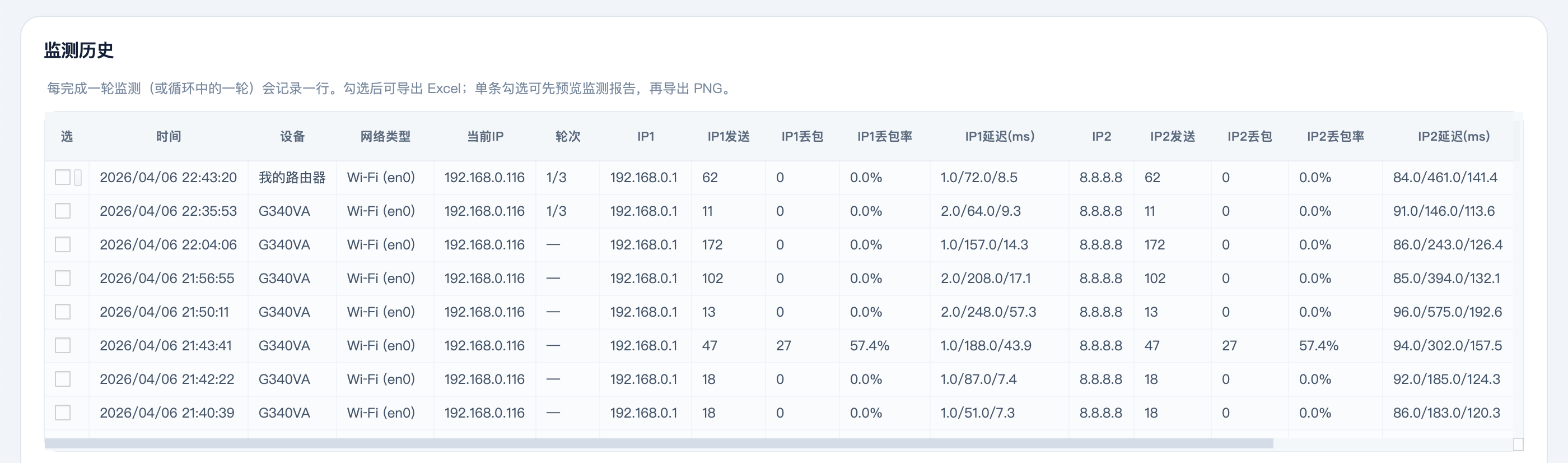Viewport: 1568px width, 463px height.
Task: Check the 21:43:41 row with 57.4% loss
Action: pos(63,345)
